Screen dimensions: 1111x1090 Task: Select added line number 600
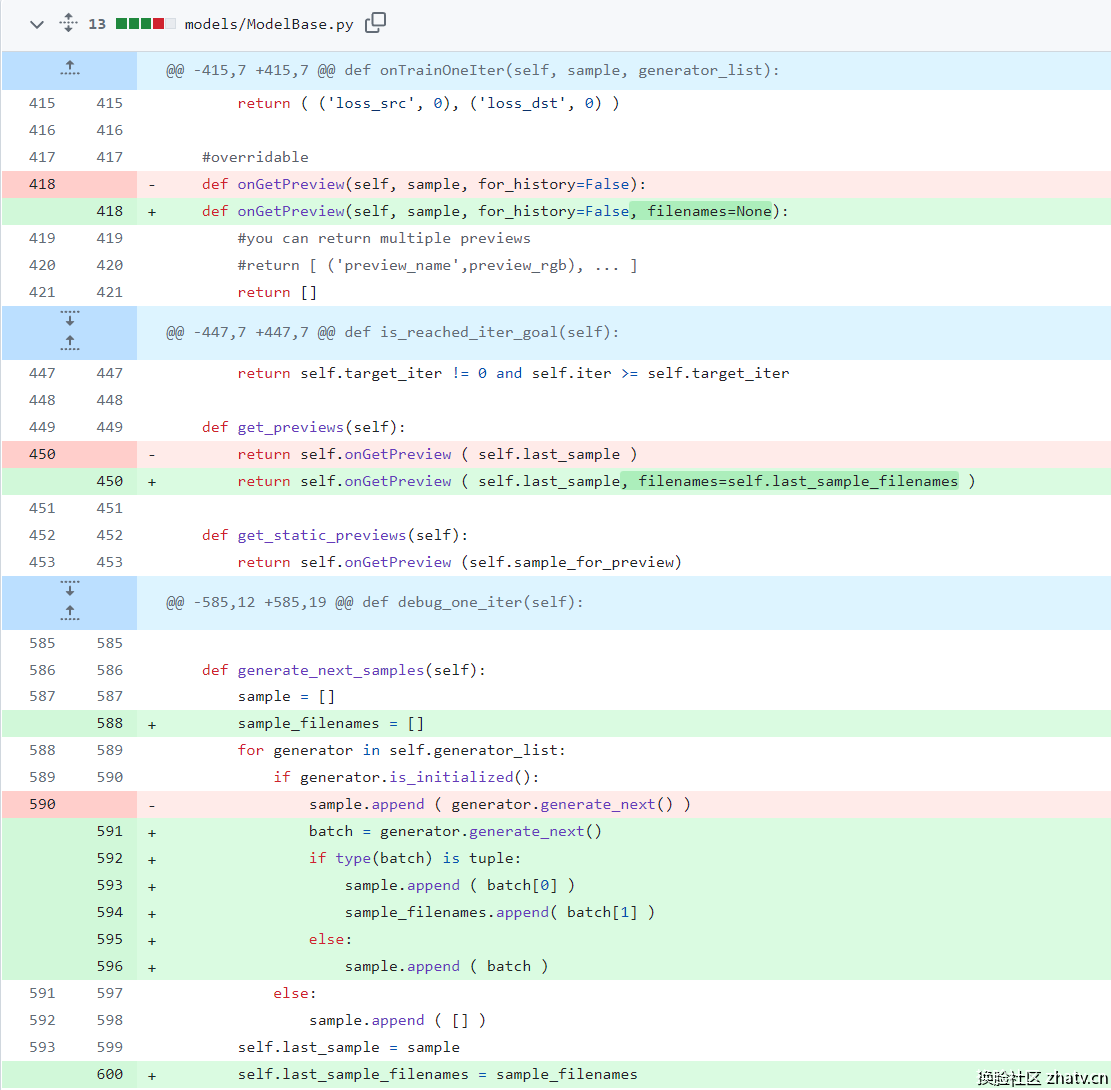(x=109, y=1074)
